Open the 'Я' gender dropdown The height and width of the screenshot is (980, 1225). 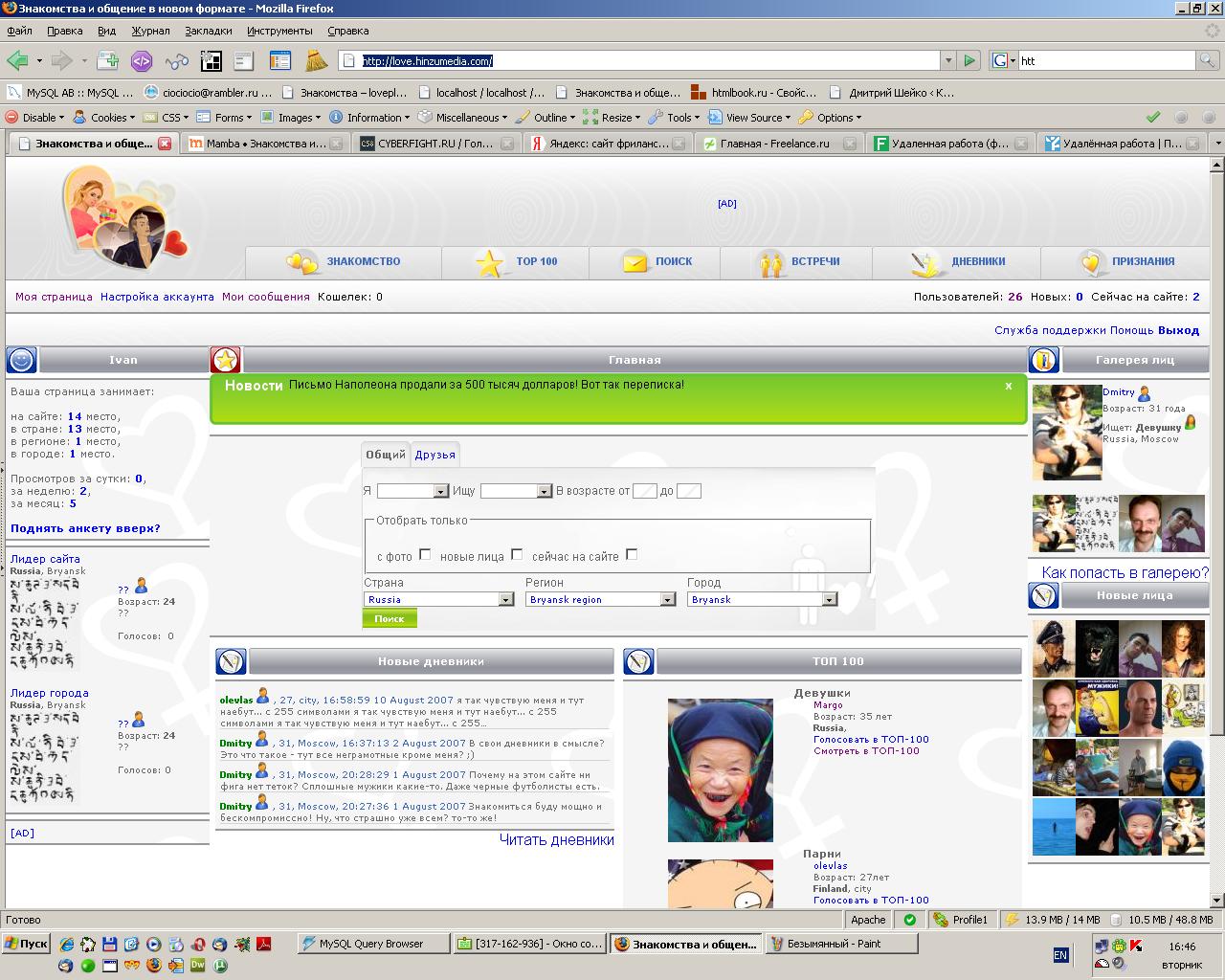point(413,491)
